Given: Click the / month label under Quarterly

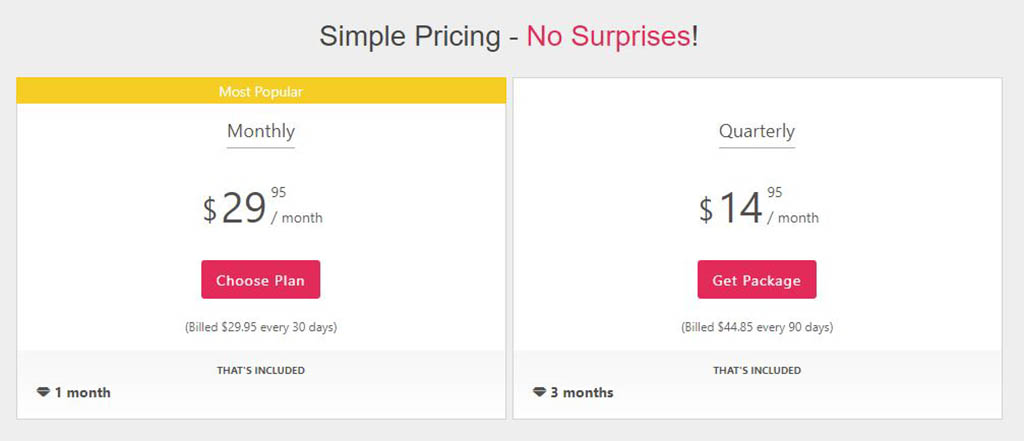Looking at the screenshot, I should (793, 218).
